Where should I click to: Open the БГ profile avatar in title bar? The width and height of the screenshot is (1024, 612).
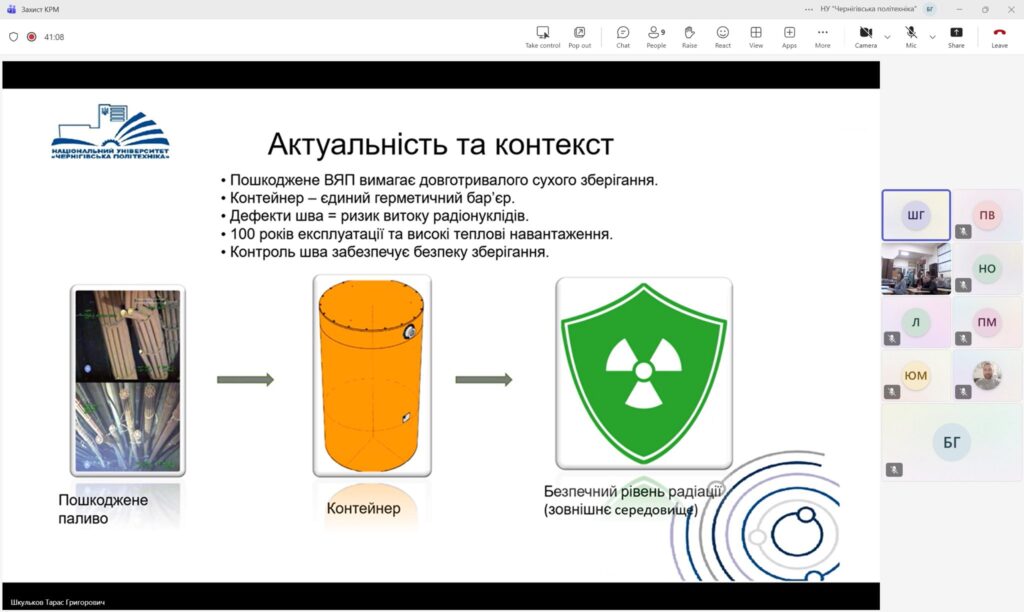(930, 9)
